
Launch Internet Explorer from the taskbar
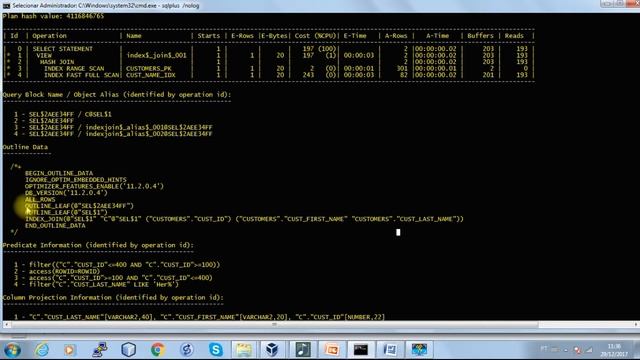pyautogui.click(x=41, y=350)
